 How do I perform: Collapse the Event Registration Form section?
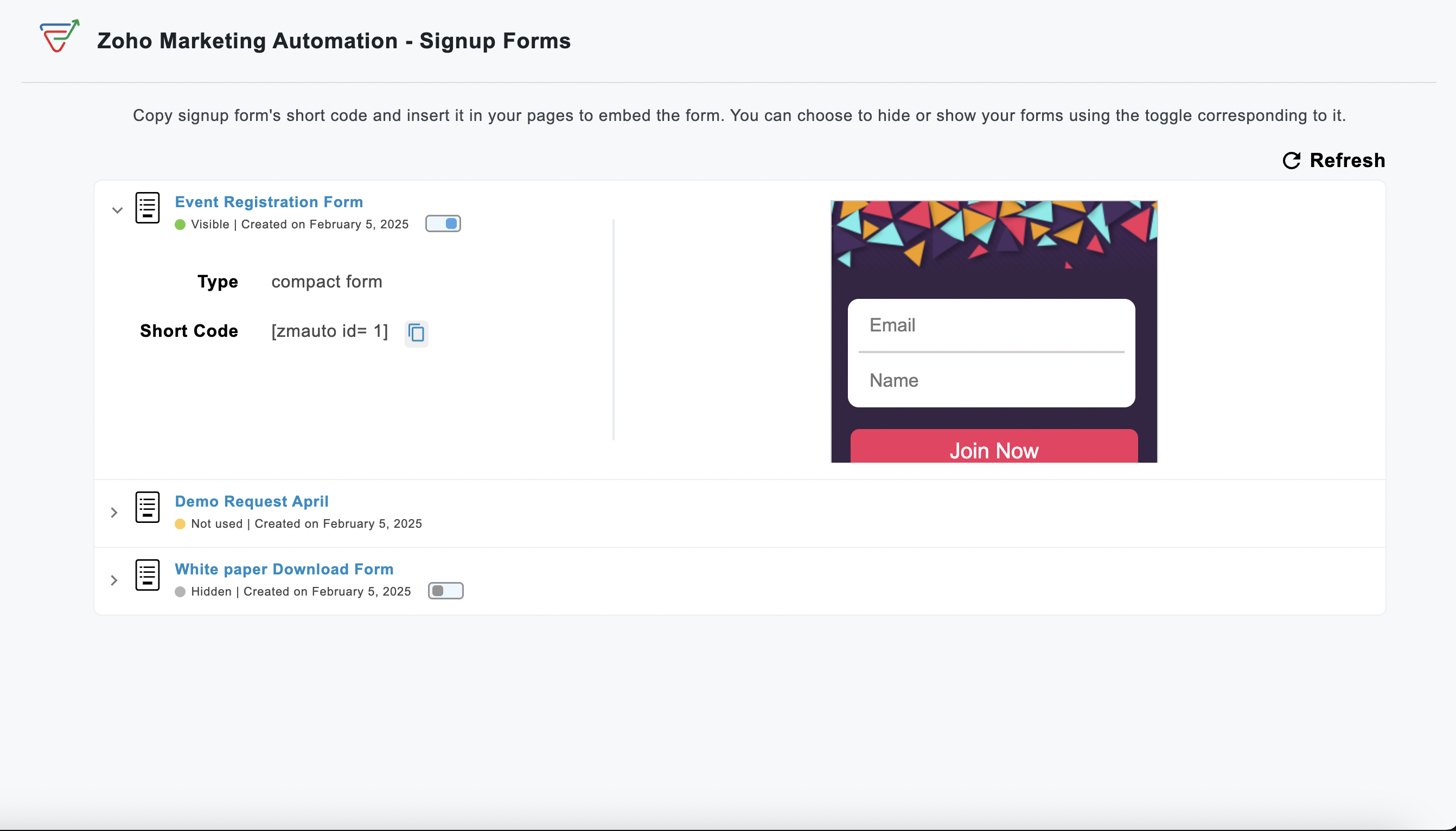117,210
